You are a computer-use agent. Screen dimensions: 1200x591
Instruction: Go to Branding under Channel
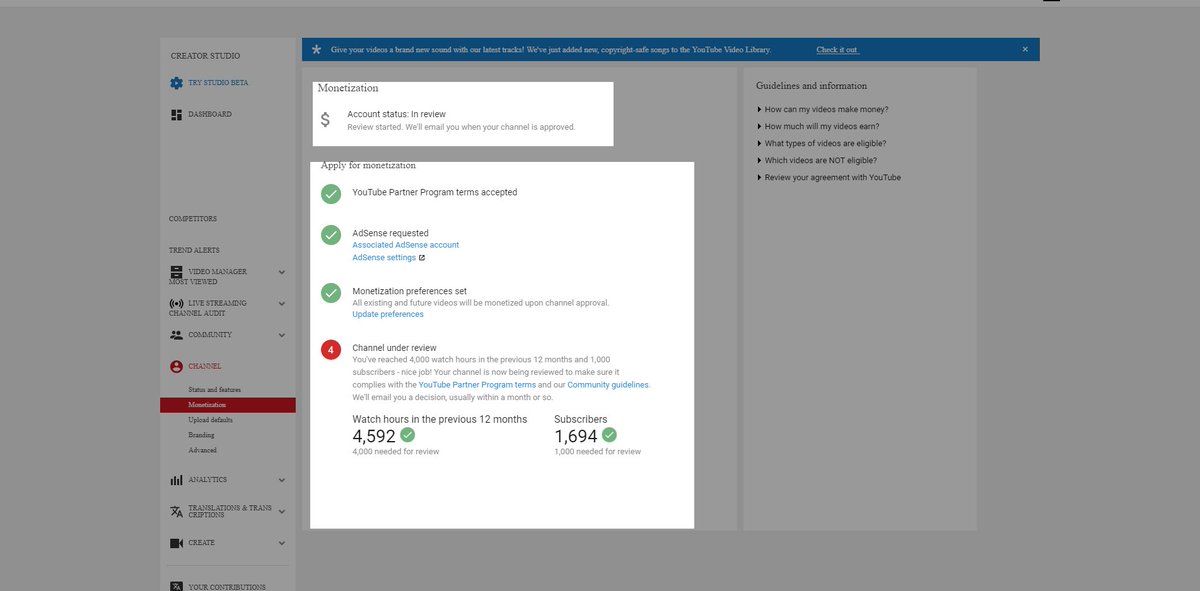tap(201, 435)
